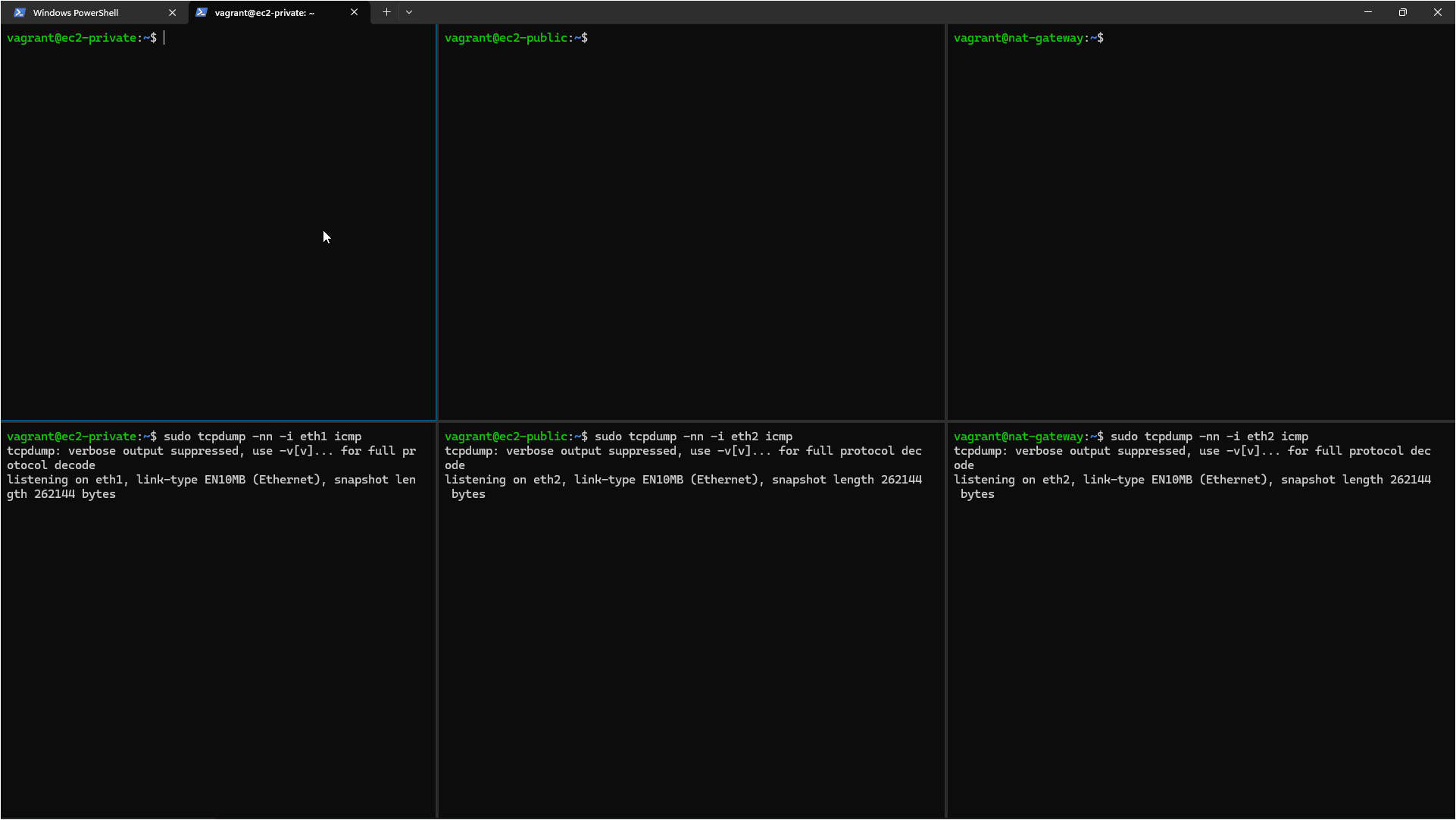Restore down the terminal window
This screenshot has height=820, width=1456.
(x=1403, y=12)
